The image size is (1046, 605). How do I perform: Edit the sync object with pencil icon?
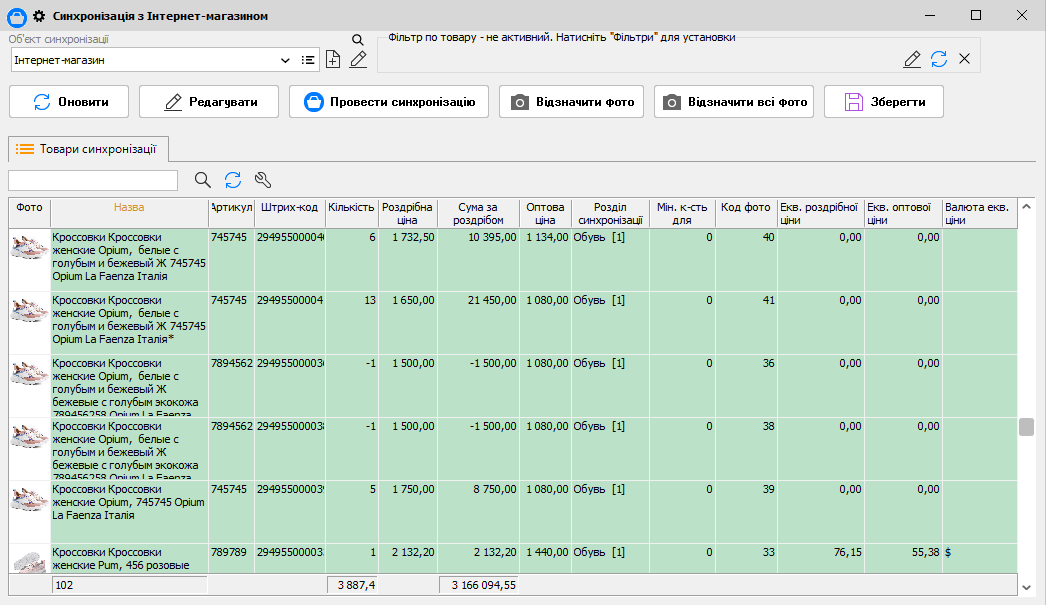[358, 60]
